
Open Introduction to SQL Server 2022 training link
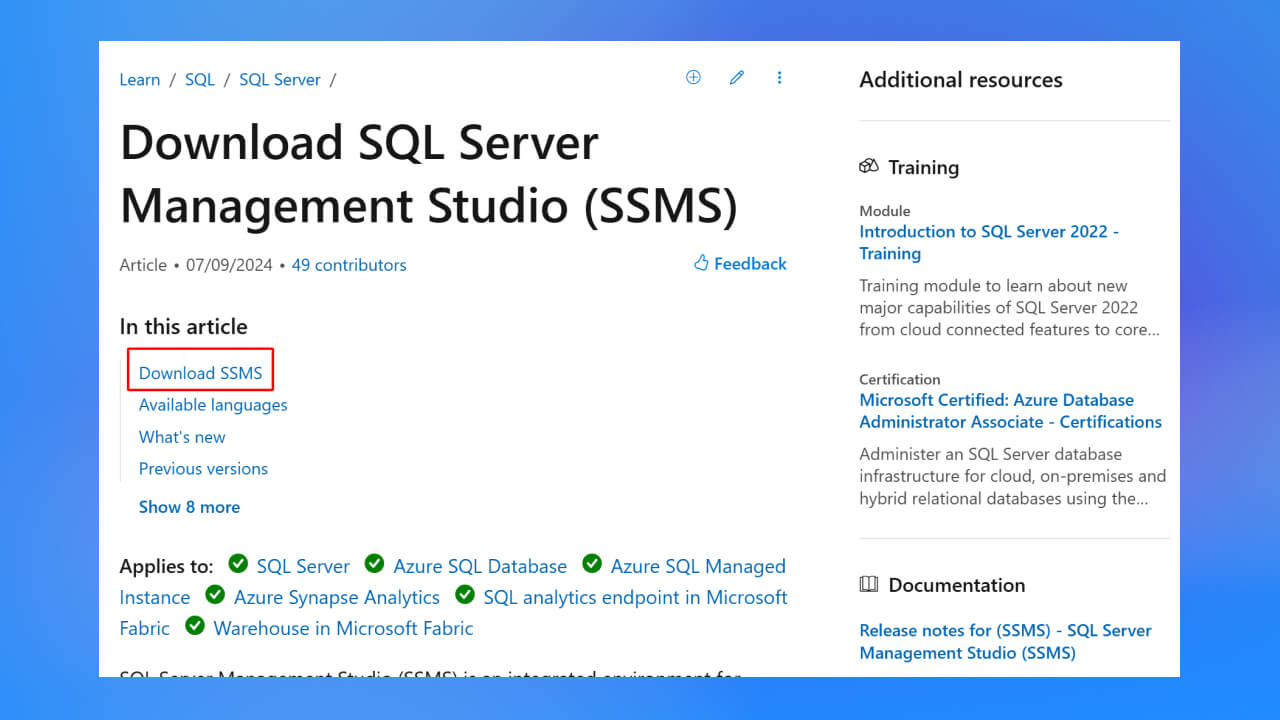pyautogui.click(x=989, y=242)
